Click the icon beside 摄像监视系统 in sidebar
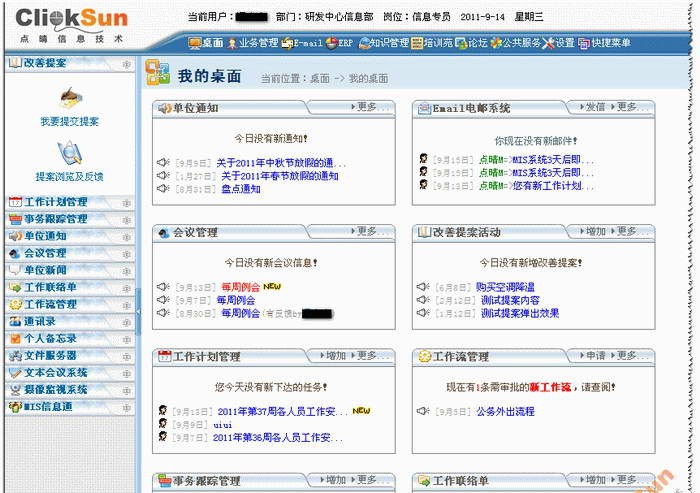The height and width of the screenshot is (493, 700). click(15, 390)
